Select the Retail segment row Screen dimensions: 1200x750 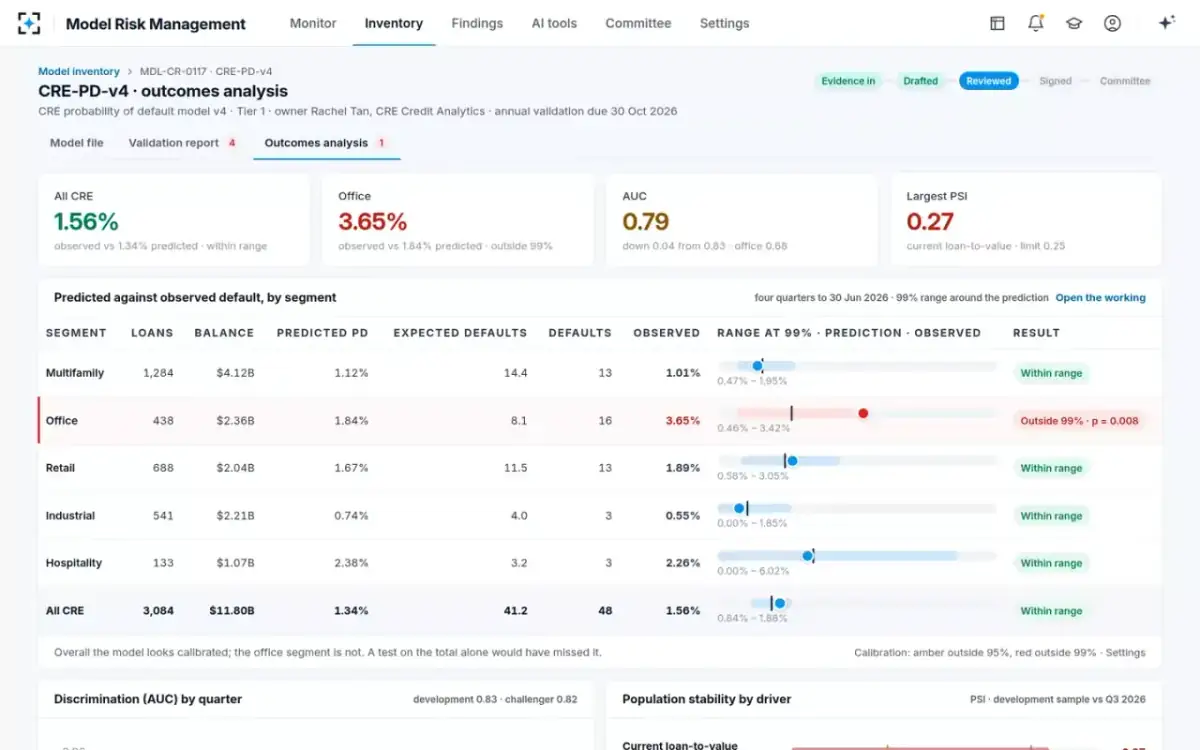coord(600,468)
